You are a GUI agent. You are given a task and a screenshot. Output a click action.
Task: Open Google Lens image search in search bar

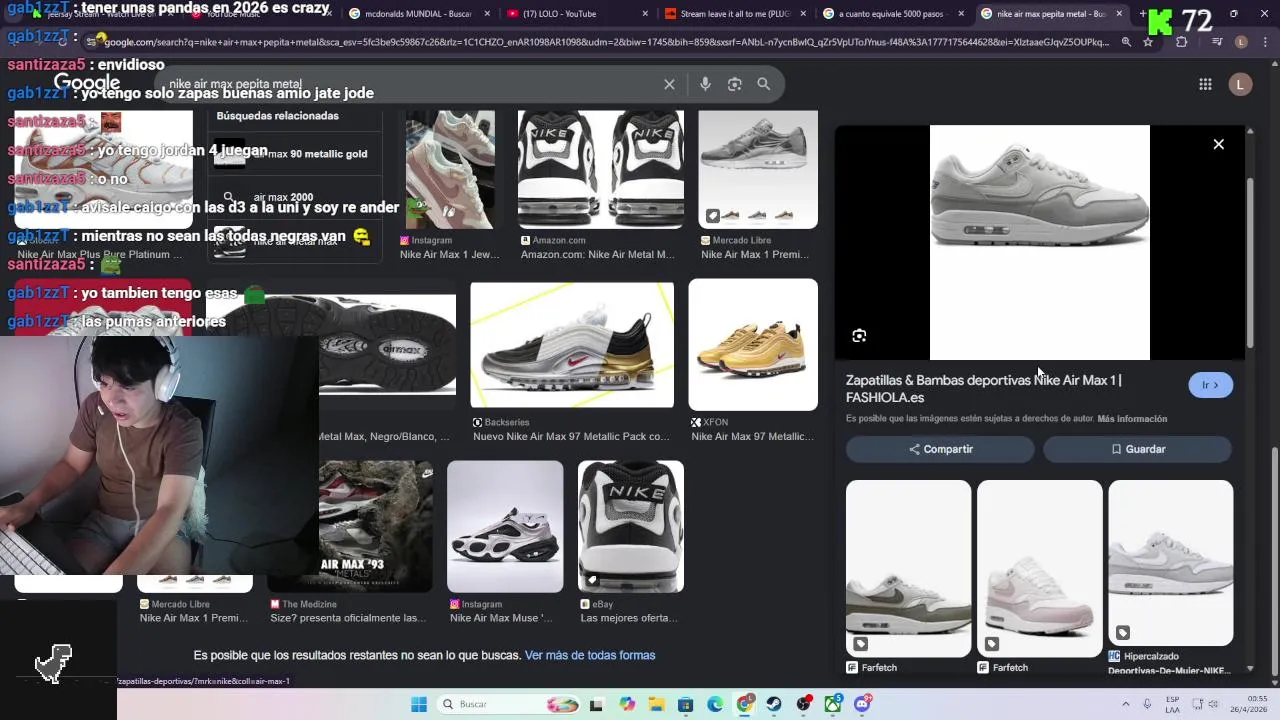pyautogui.click(x=734, y=84)
